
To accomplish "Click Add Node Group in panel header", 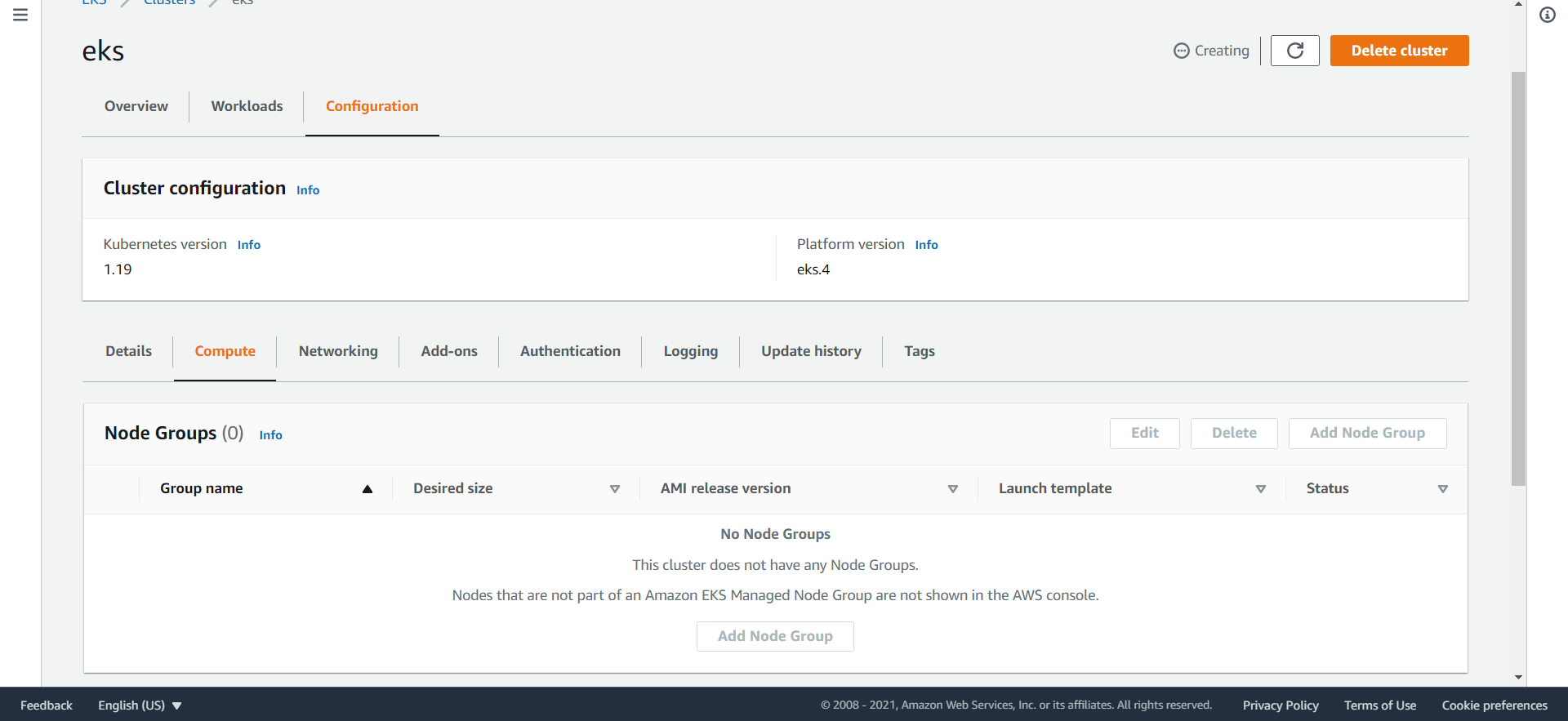I will (x=1367, y=434).
